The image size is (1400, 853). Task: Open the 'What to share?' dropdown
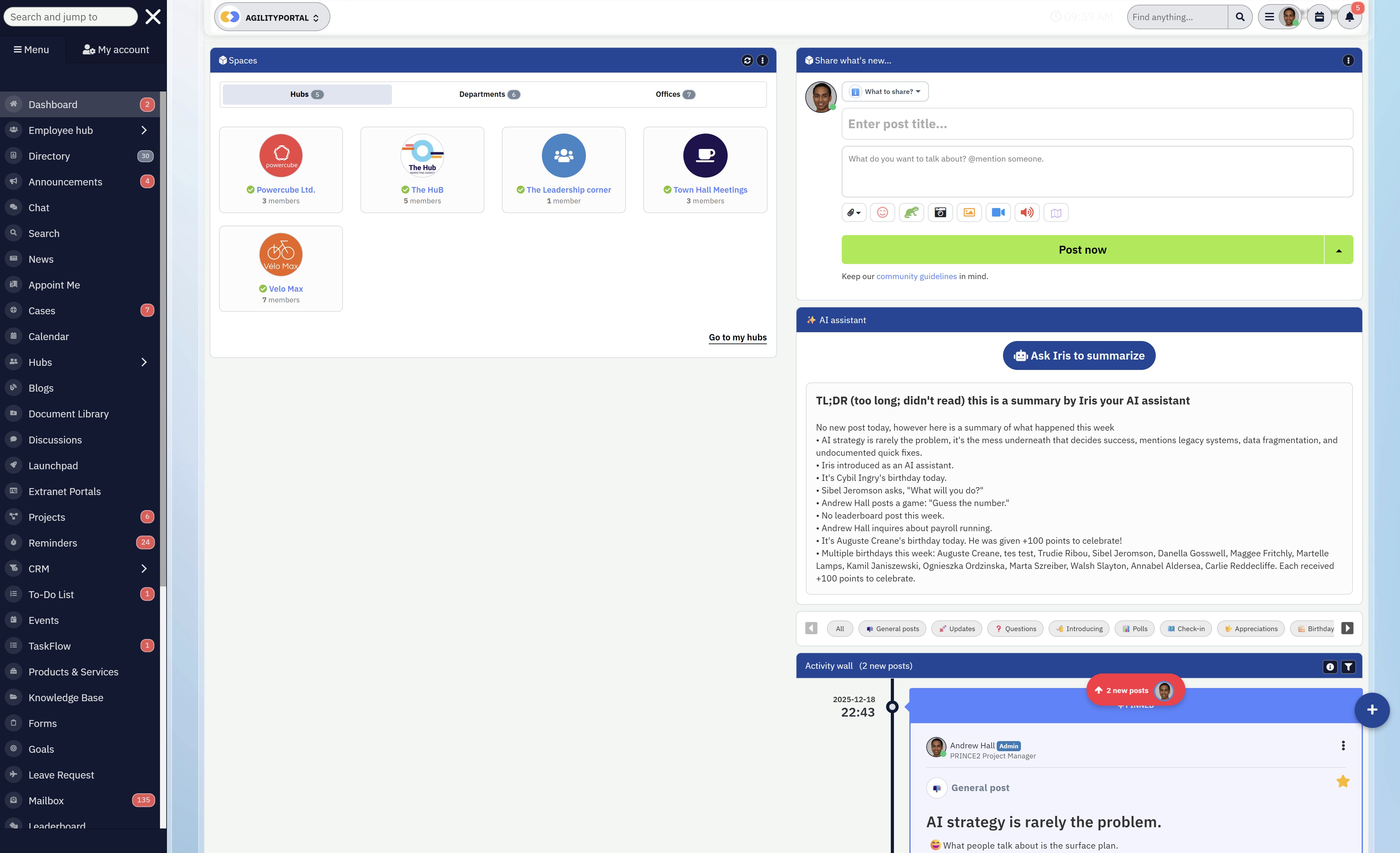(x=885, y=91)
